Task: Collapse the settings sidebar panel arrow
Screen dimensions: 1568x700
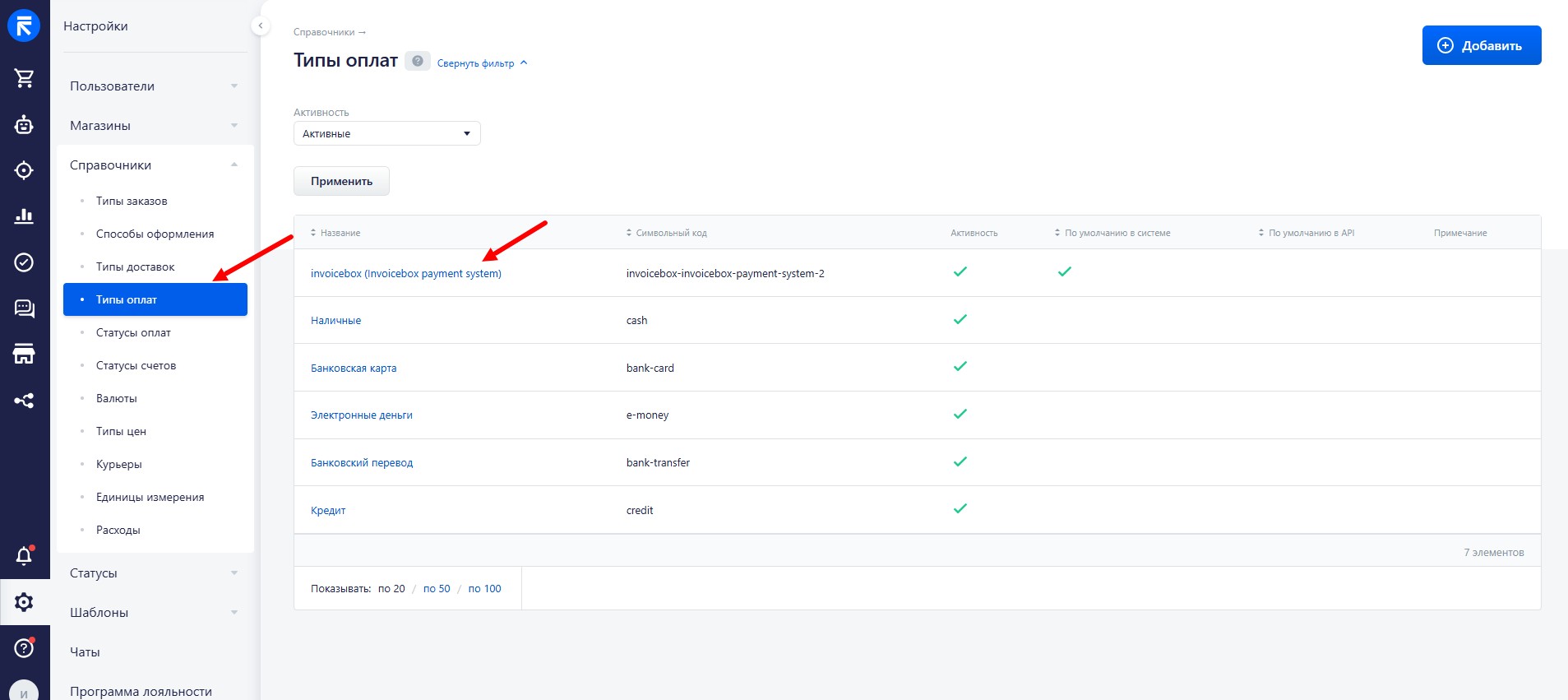Action: pos(260,25)
